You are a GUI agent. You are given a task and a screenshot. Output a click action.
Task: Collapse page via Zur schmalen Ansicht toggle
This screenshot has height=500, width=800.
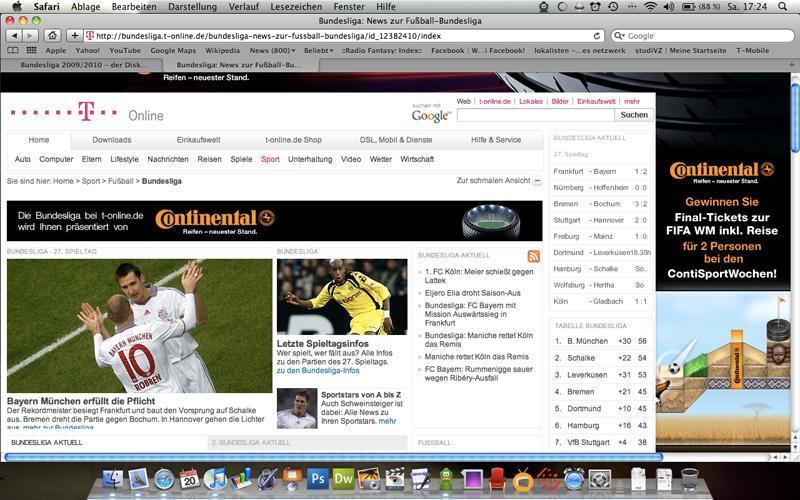537,181
